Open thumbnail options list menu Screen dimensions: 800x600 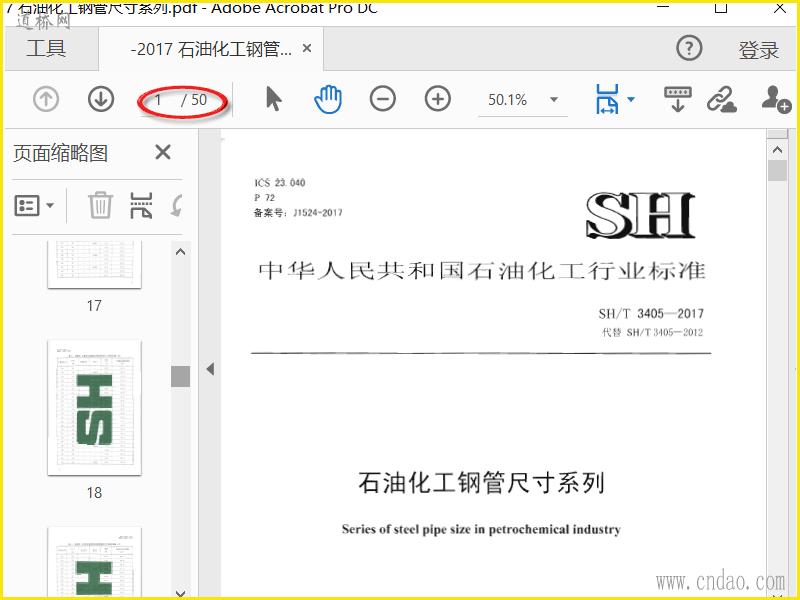pos(34,206)
